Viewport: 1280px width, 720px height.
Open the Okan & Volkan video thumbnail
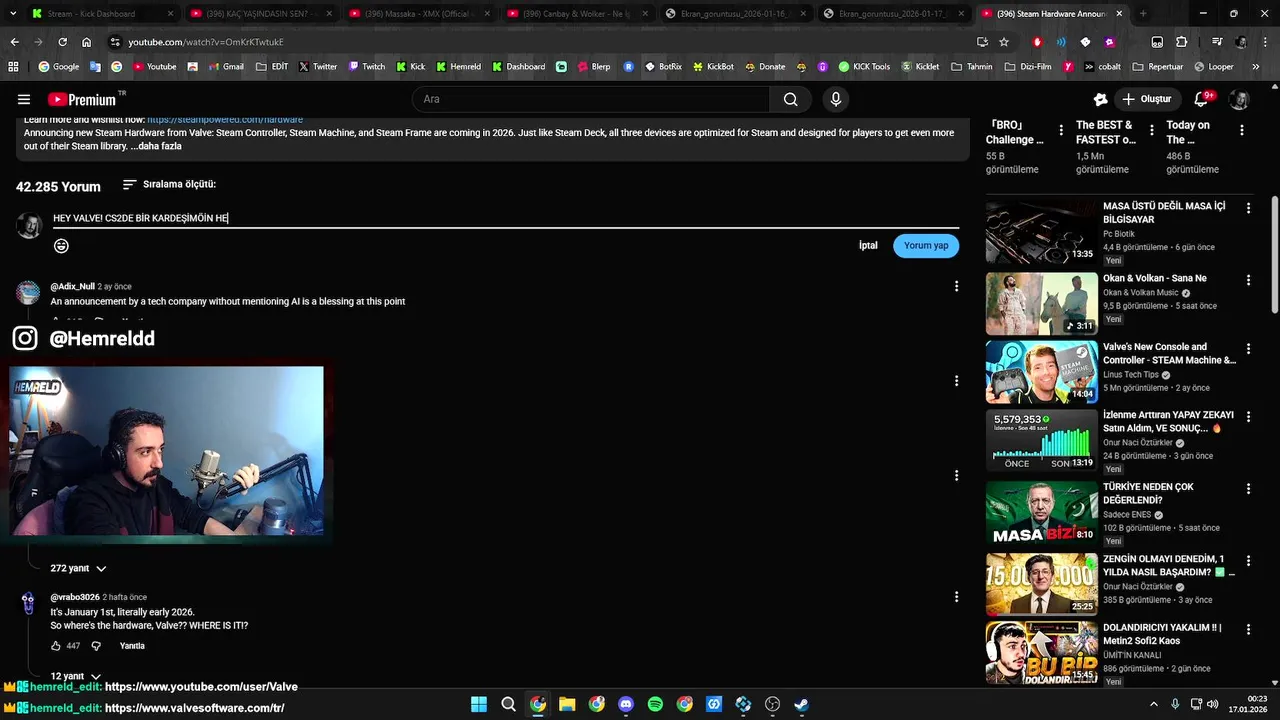[x=1041, y=304]
